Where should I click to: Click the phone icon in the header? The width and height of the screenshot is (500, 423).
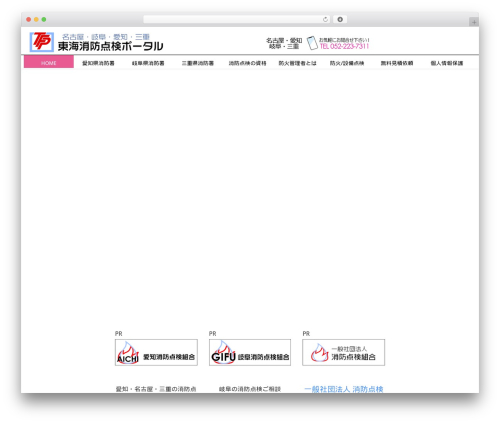pos(312,43)
